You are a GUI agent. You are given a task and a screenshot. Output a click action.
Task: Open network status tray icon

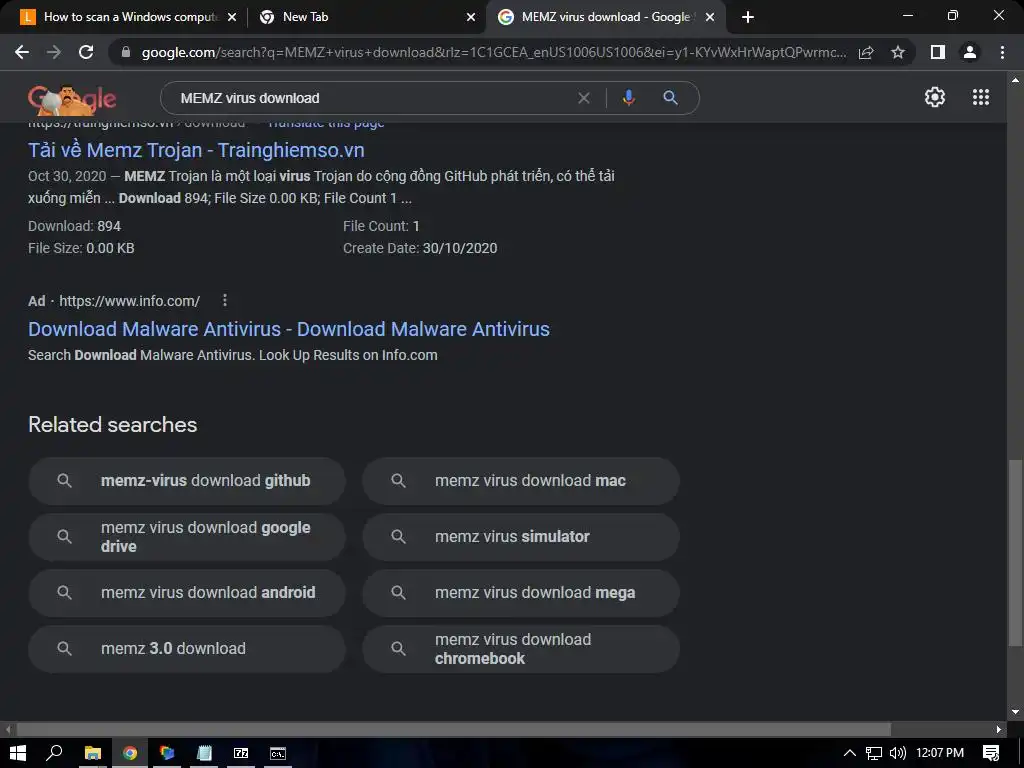[874, 753]
